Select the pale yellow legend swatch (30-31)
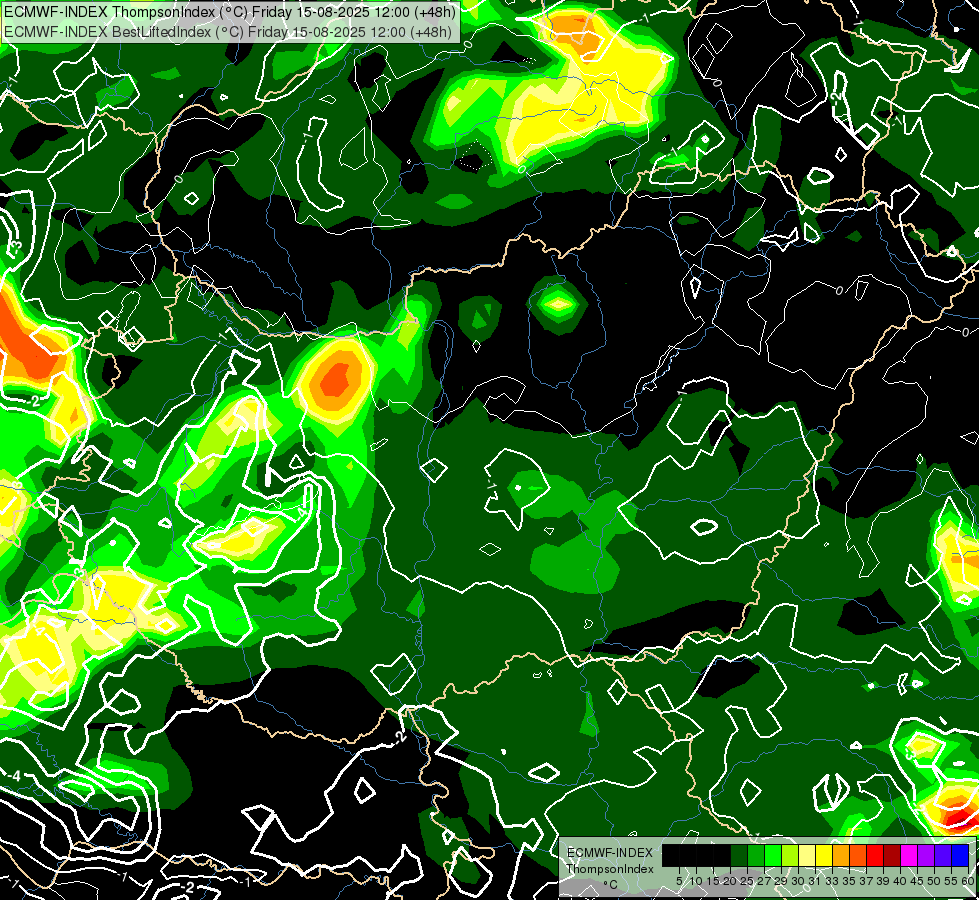 coord(807,855)
